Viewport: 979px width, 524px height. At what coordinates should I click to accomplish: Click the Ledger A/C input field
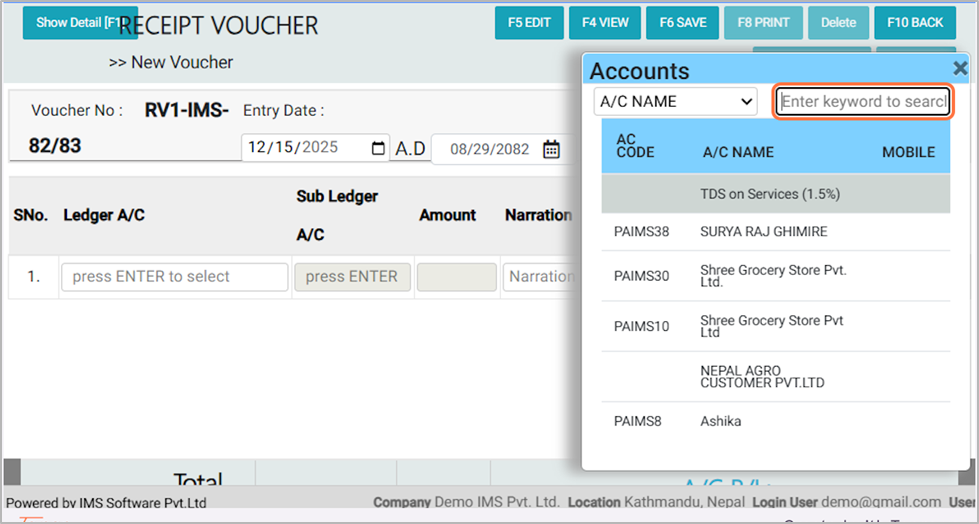[x=174, y=277]
